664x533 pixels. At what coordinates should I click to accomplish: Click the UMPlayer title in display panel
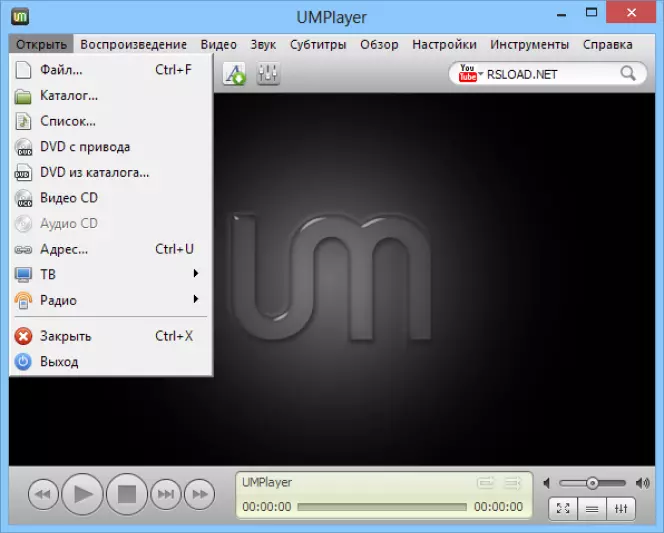(267, 483)
